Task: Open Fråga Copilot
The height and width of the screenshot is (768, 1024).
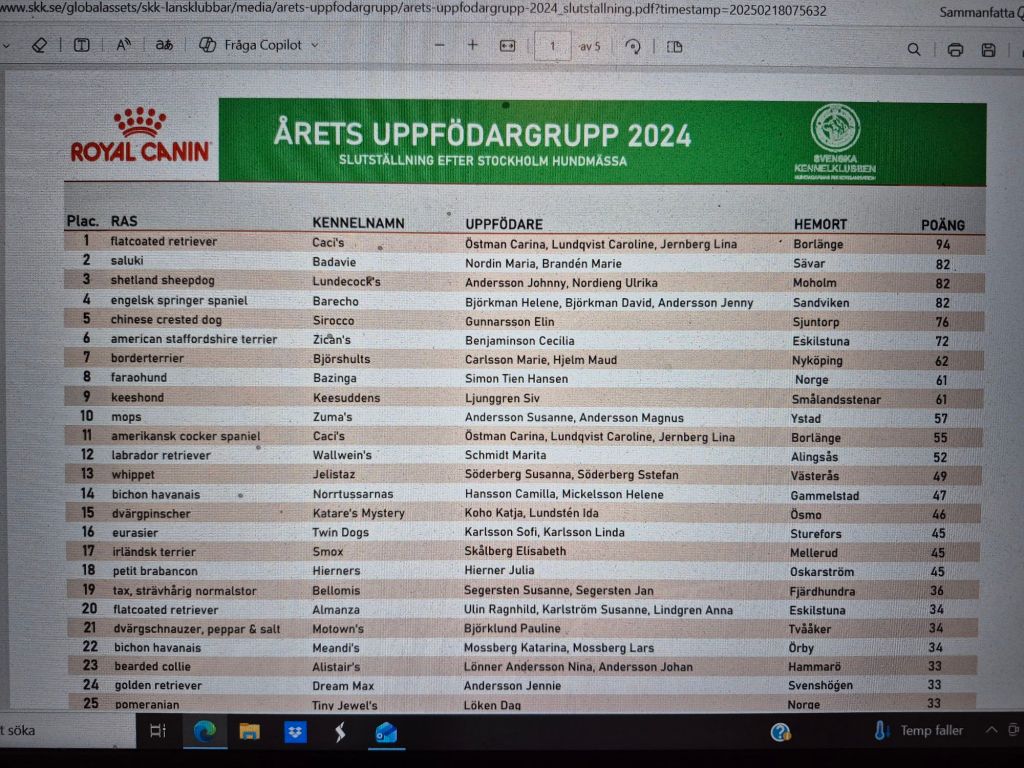Action: pos(249,46)
